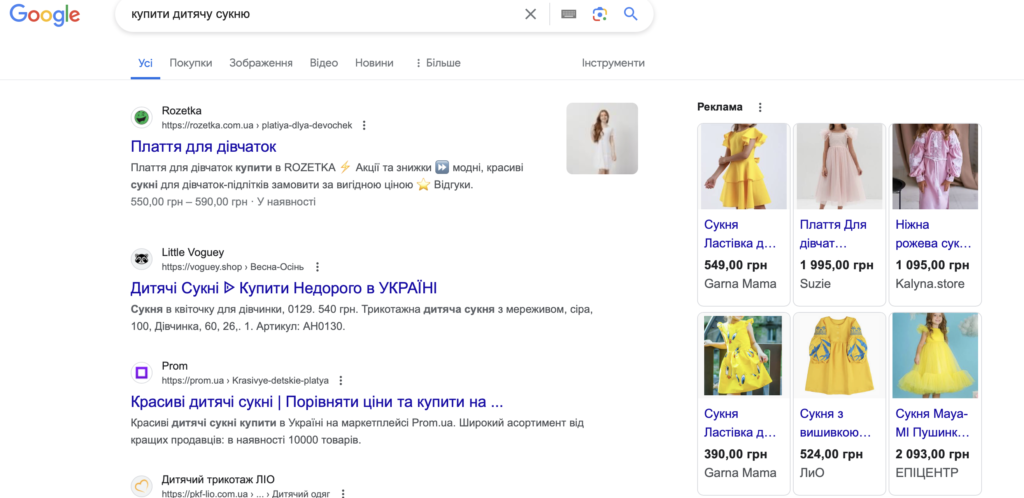
Task: Open fluffy yellow dress image by ЕПІЦЕНТР
Action: (x=935, y=355)
